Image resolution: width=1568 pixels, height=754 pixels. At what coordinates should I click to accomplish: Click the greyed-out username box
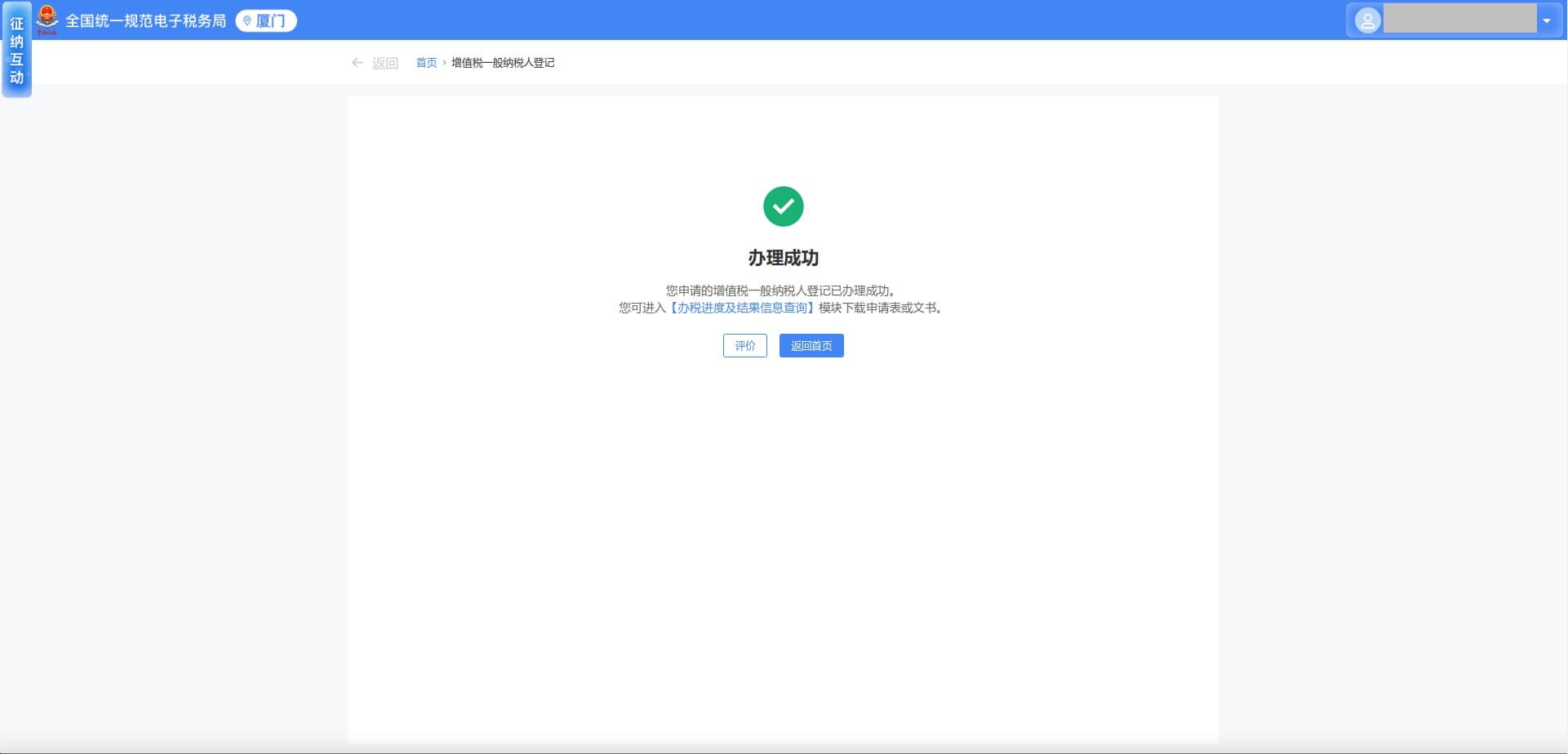point(1459,20)
